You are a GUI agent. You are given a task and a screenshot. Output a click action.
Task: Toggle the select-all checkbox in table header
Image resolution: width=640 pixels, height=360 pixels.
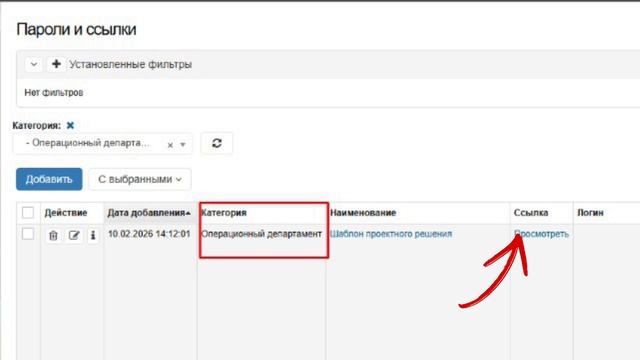pos(28,213)
